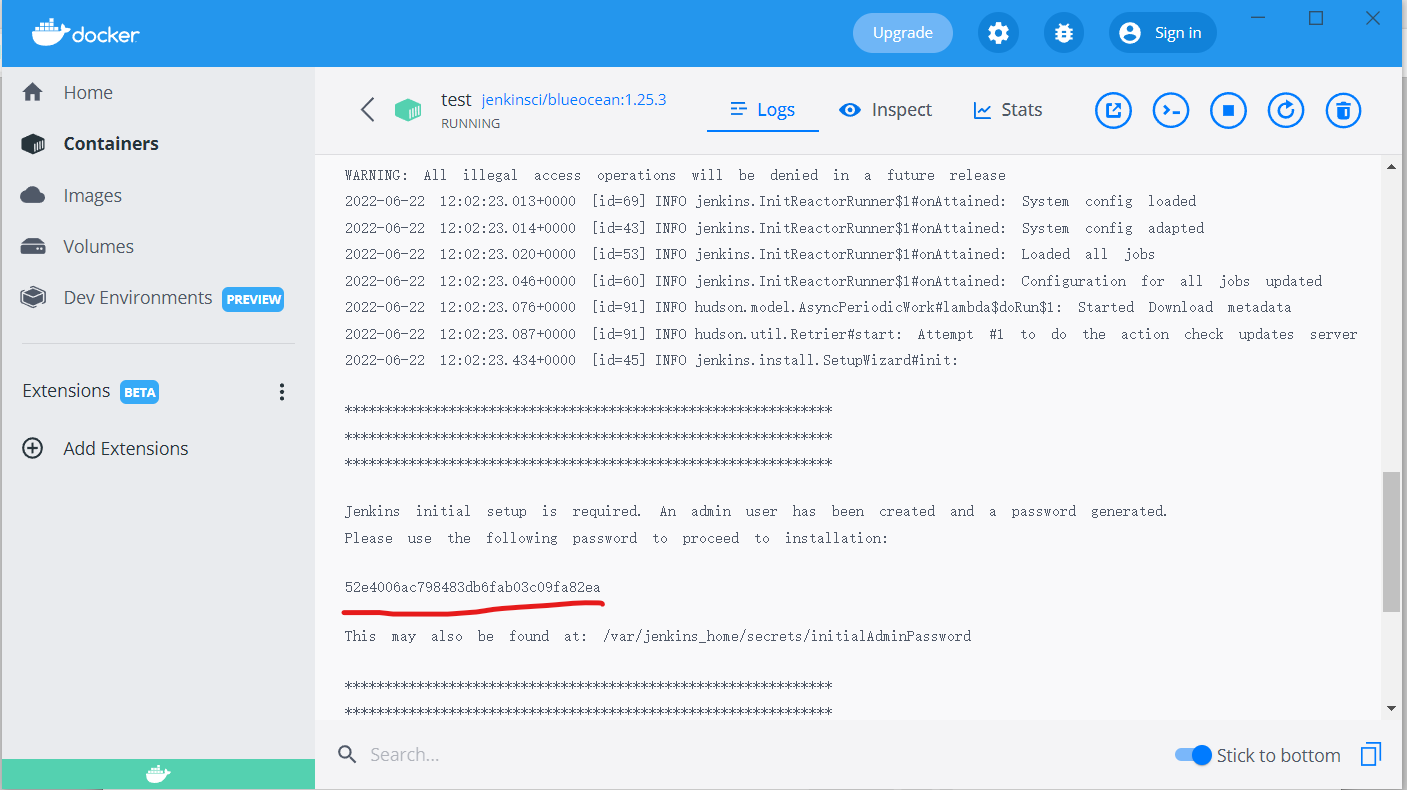Click the scrollbar down arrow

1391,708
